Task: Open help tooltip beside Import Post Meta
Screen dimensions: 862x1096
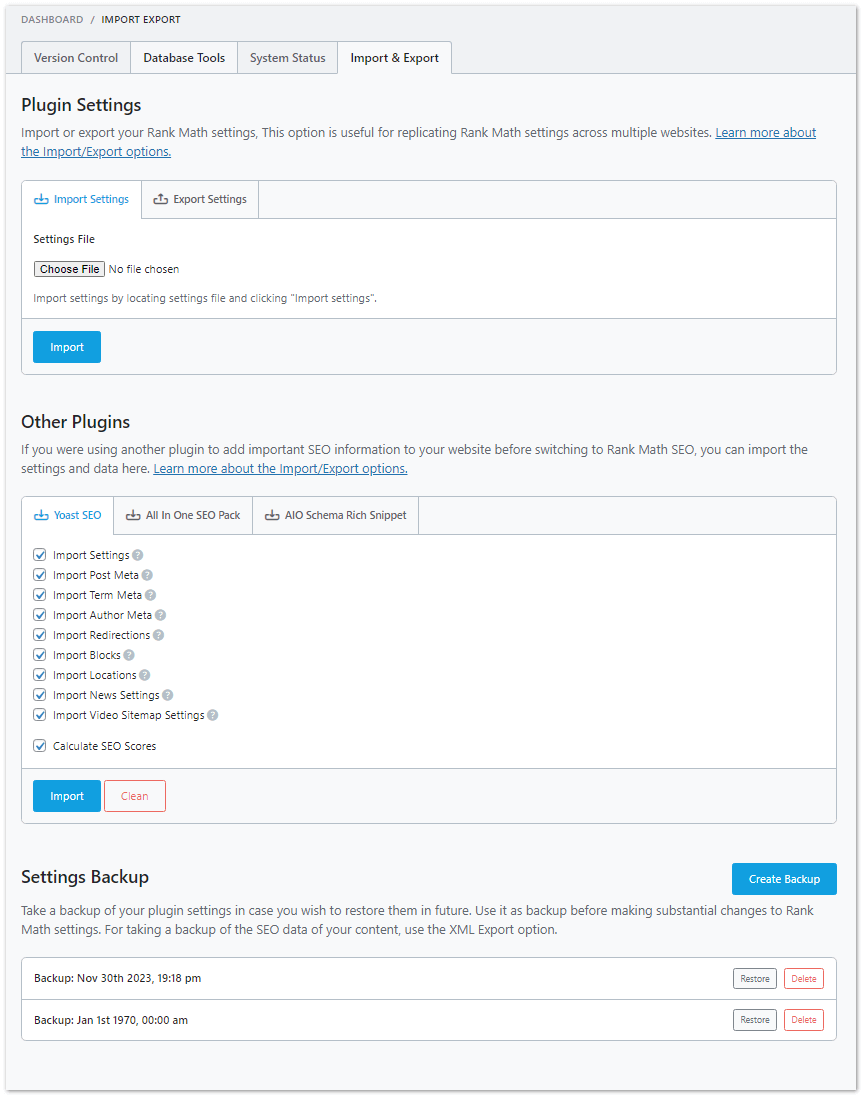Action: [146, 574]
